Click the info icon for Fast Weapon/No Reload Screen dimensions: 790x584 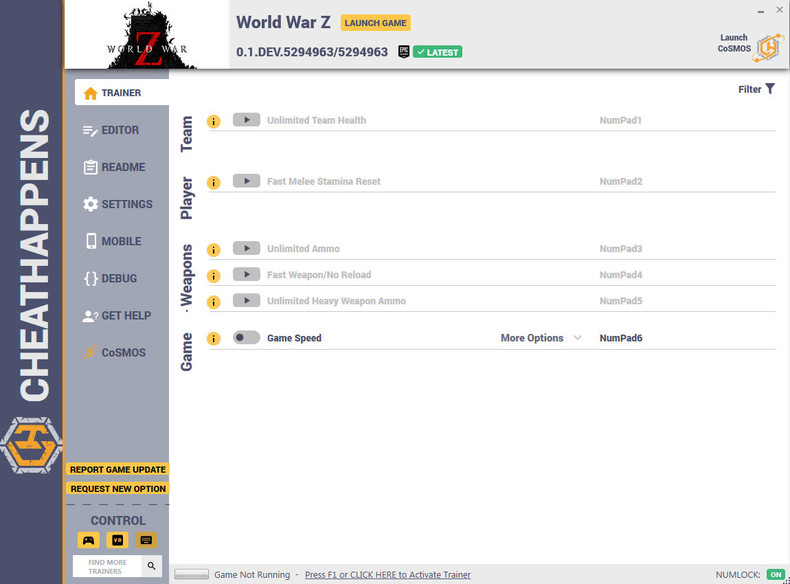[x=214, y=276]
